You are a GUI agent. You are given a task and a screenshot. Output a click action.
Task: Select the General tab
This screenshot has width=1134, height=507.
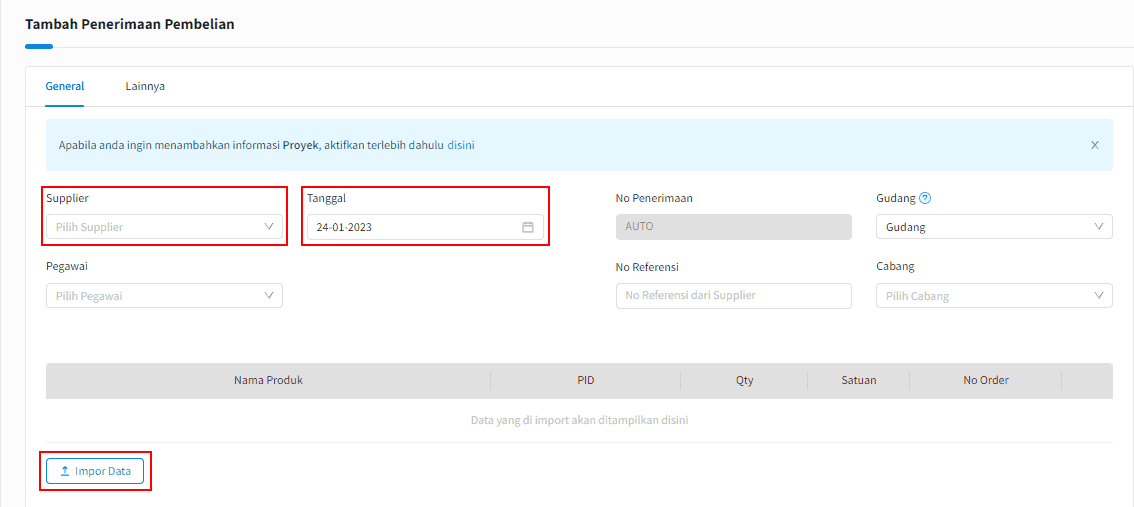pos(65,86)
